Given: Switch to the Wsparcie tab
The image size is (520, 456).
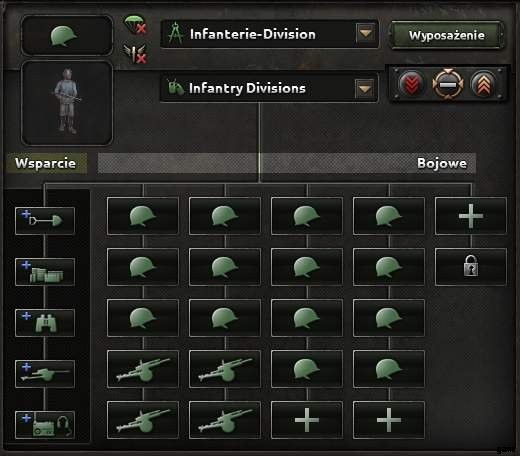Looking at the screenshot, I should [x=46, y=163].
